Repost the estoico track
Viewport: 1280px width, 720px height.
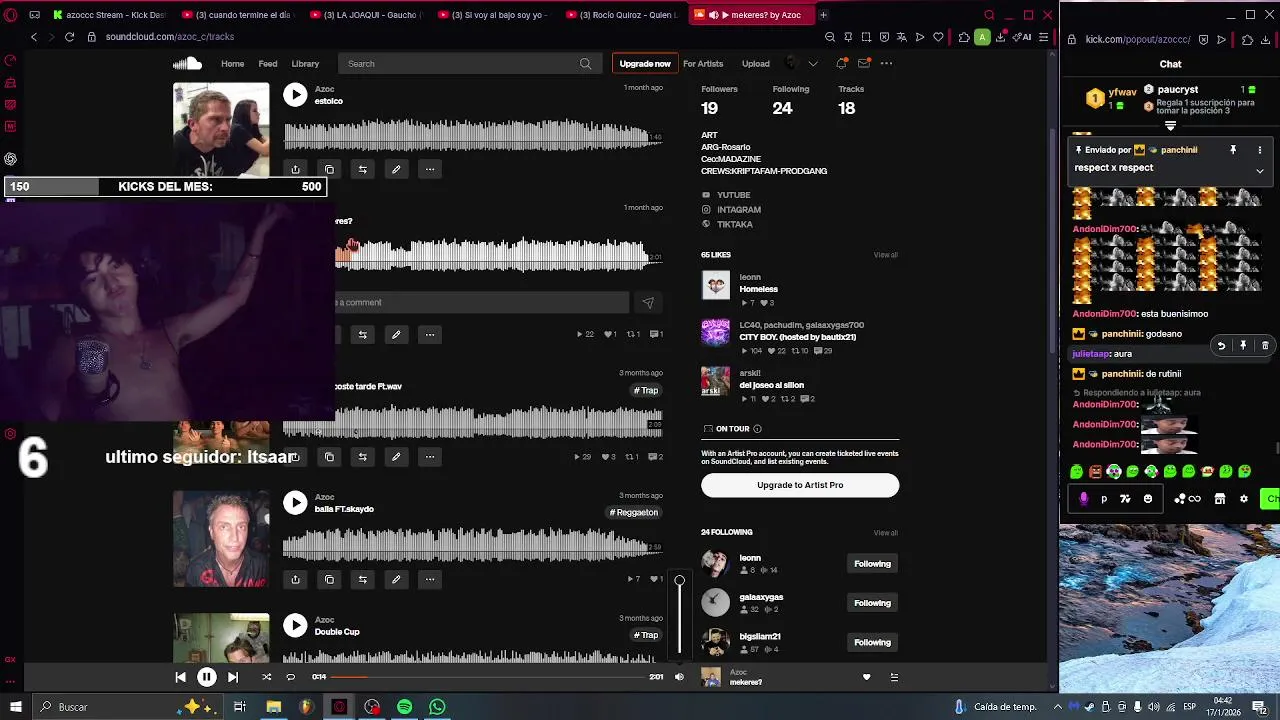(363, 169)
